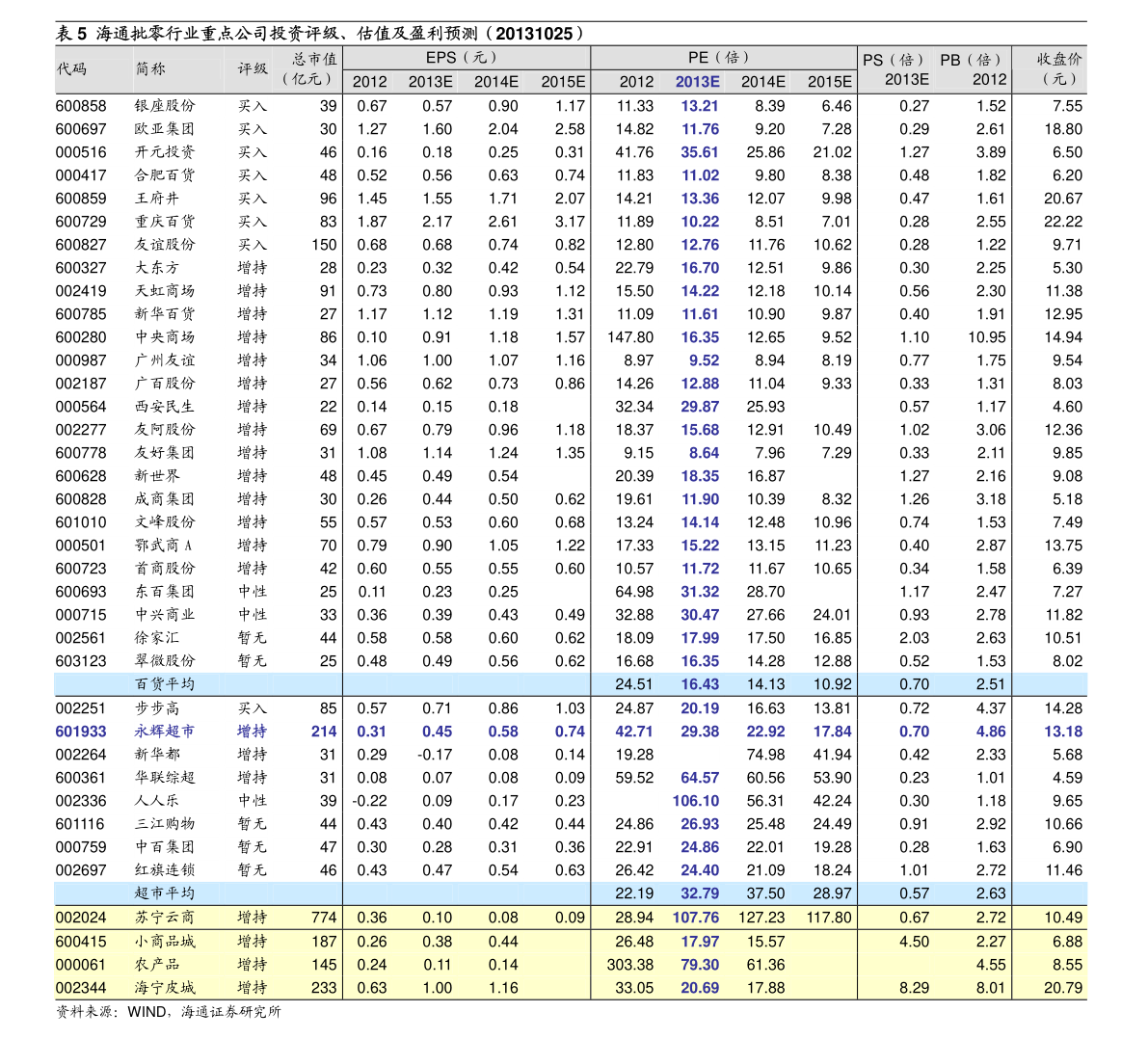Click 永辉超市's market cap value 214
Image resolution: width=1148 pixels, height=1039 pixels.
click(324, 732)
